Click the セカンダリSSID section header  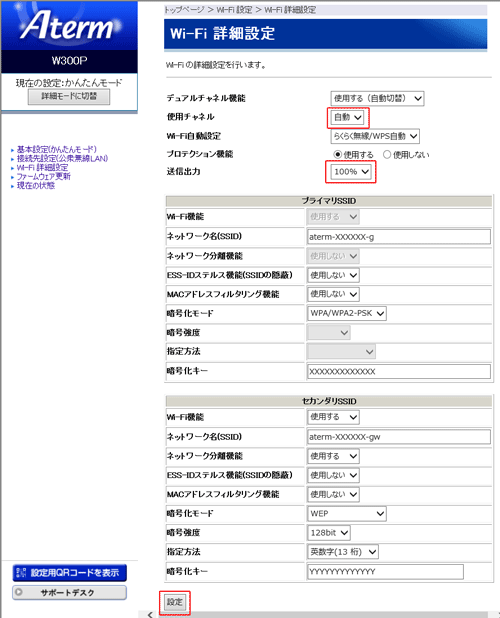[x=329, y=401]
